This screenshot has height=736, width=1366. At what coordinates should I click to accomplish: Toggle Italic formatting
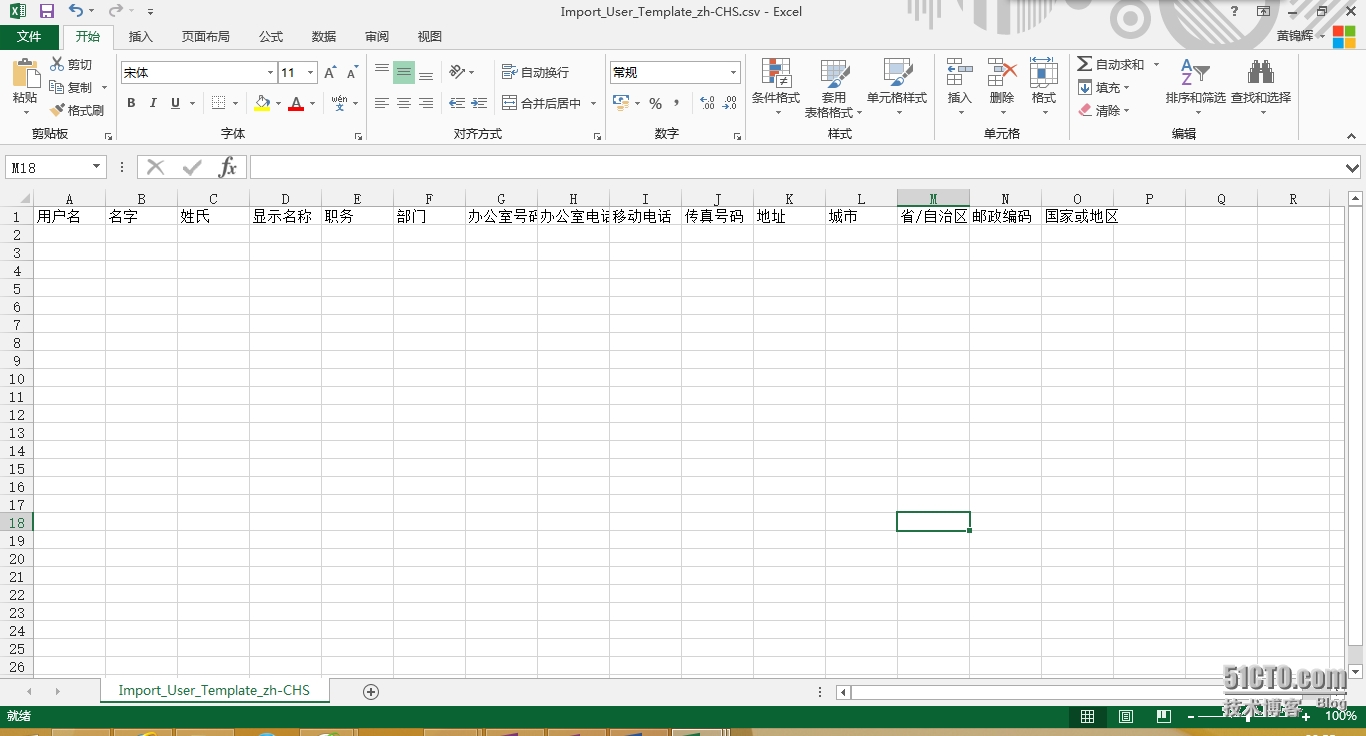click(153, 103)
